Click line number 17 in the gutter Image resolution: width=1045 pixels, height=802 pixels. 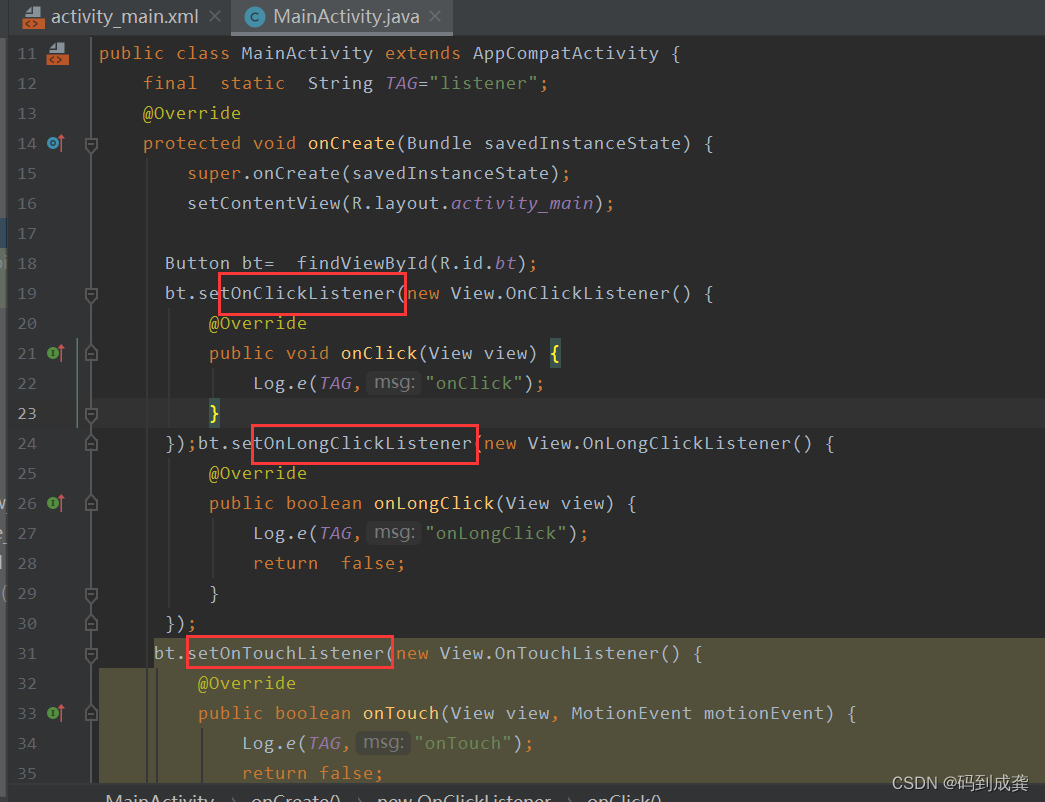[x=27, y=233]
